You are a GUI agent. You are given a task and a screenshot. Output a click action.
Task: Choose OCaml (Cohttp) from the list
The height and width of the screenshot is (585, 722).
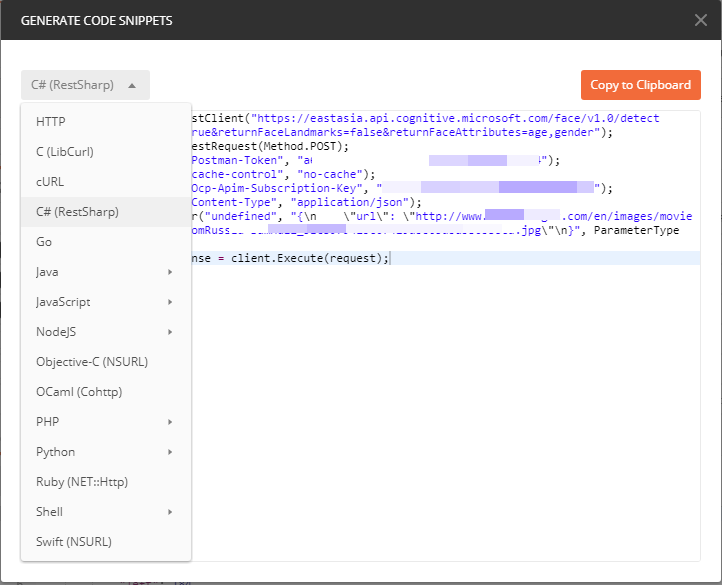coord(106,392)
